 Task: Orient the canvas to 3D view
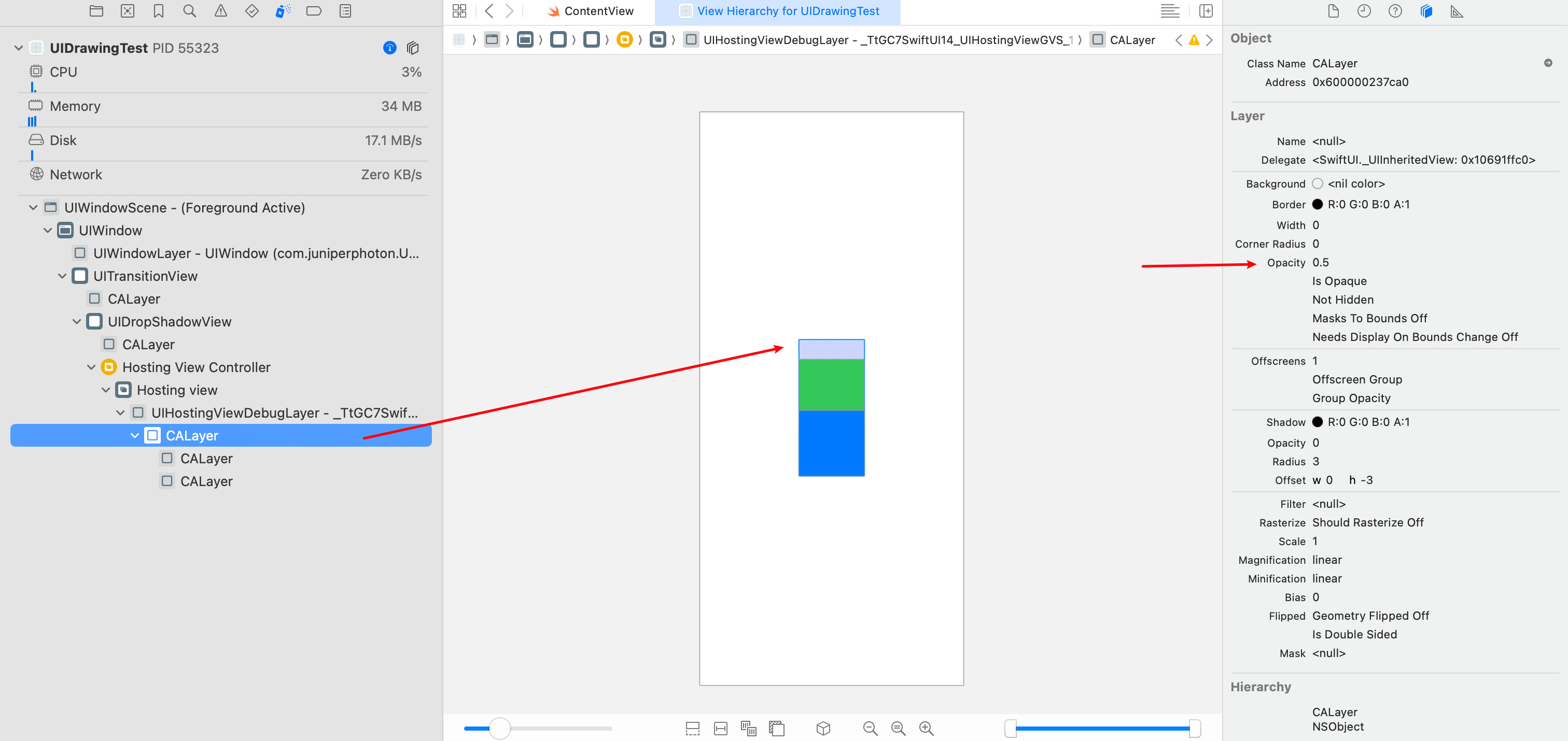pyautogui.click(x=823, y=728)
